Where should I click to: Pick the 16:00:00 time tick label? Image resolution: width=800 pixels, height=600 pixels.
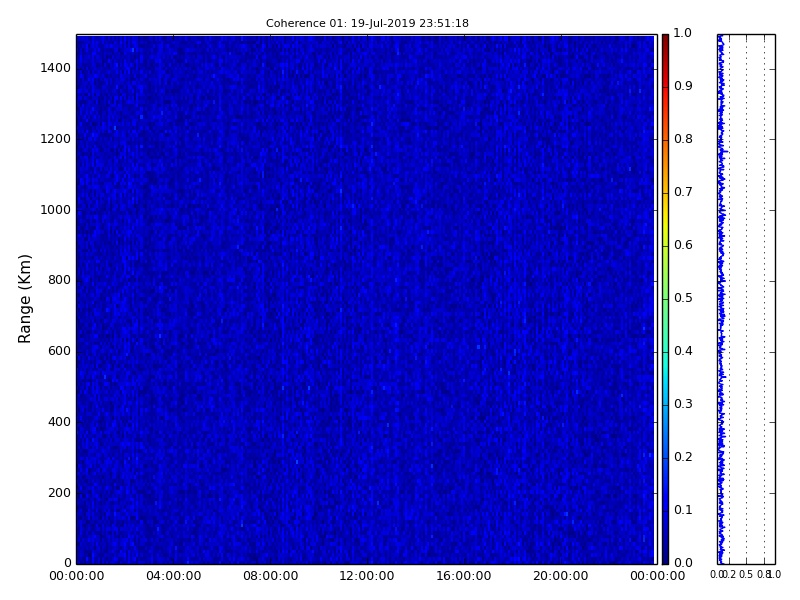click(x=463, y=576)
